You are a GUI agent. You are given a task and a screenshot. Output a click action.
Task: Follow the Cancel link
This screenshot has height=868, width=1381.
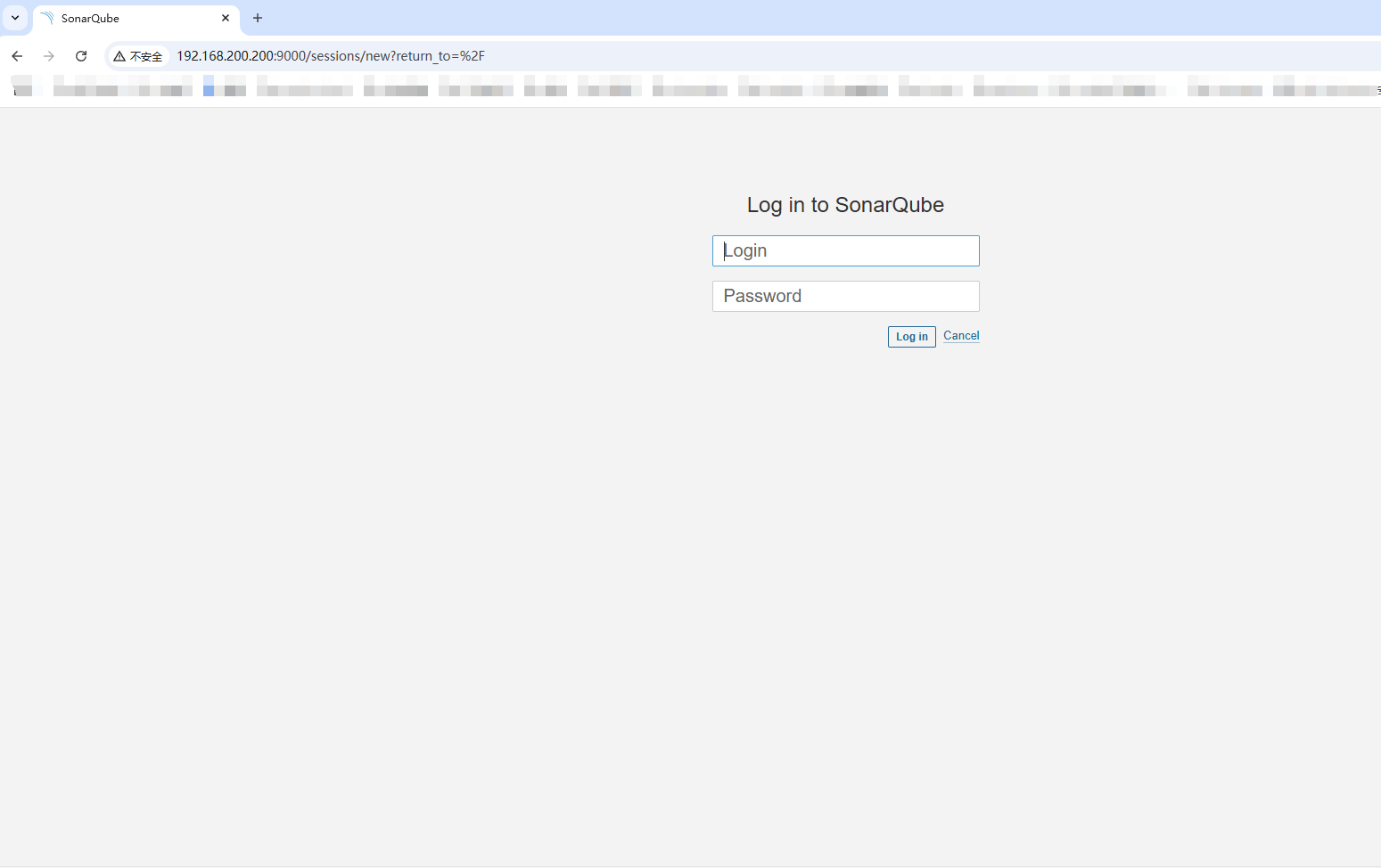click(x=961, y=336)
